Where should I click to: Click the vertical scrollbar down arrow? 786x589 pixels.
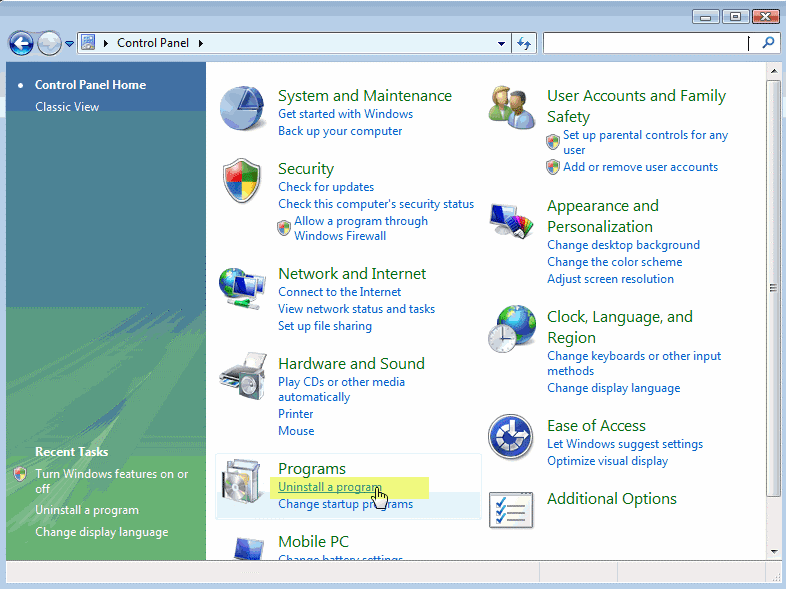click(773, 552)
